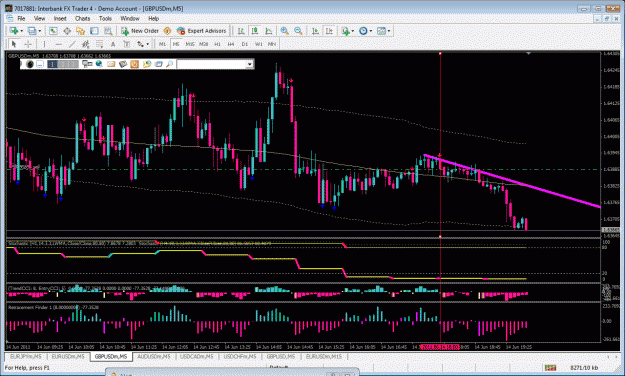The width and height of the screenshot is (625, 376).
Task: Select the Vertical Line drawing tool
Action: [44, 44]
